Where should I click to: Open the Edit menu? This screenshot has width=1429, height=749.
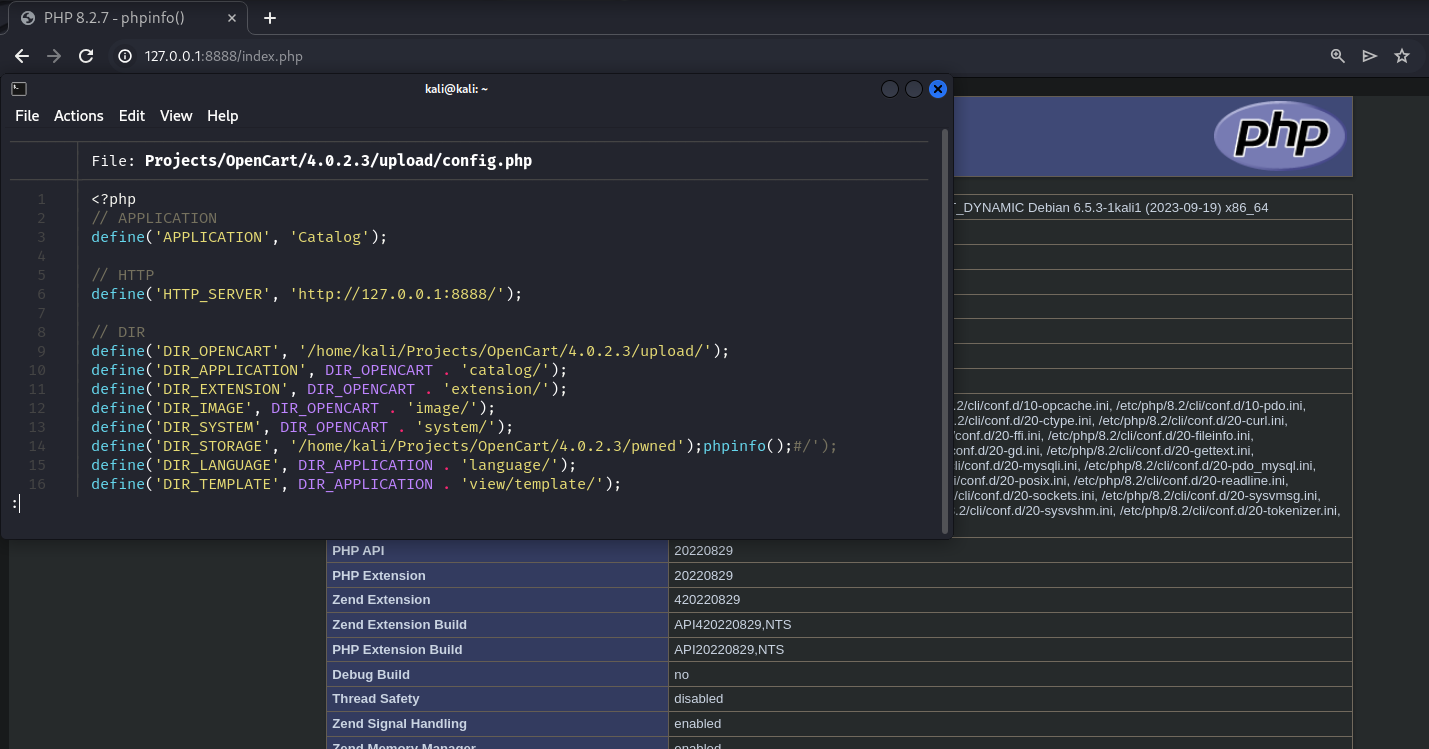131,115
